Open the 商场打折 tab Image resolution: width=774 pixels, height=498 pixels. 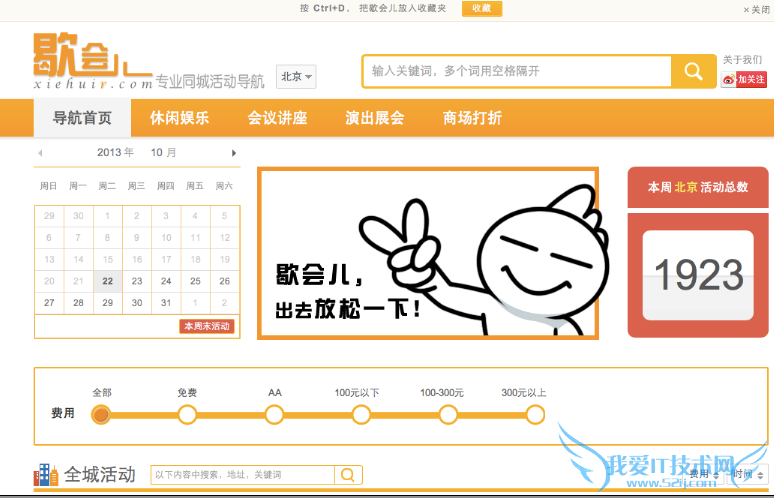click(x=472, y=118)
